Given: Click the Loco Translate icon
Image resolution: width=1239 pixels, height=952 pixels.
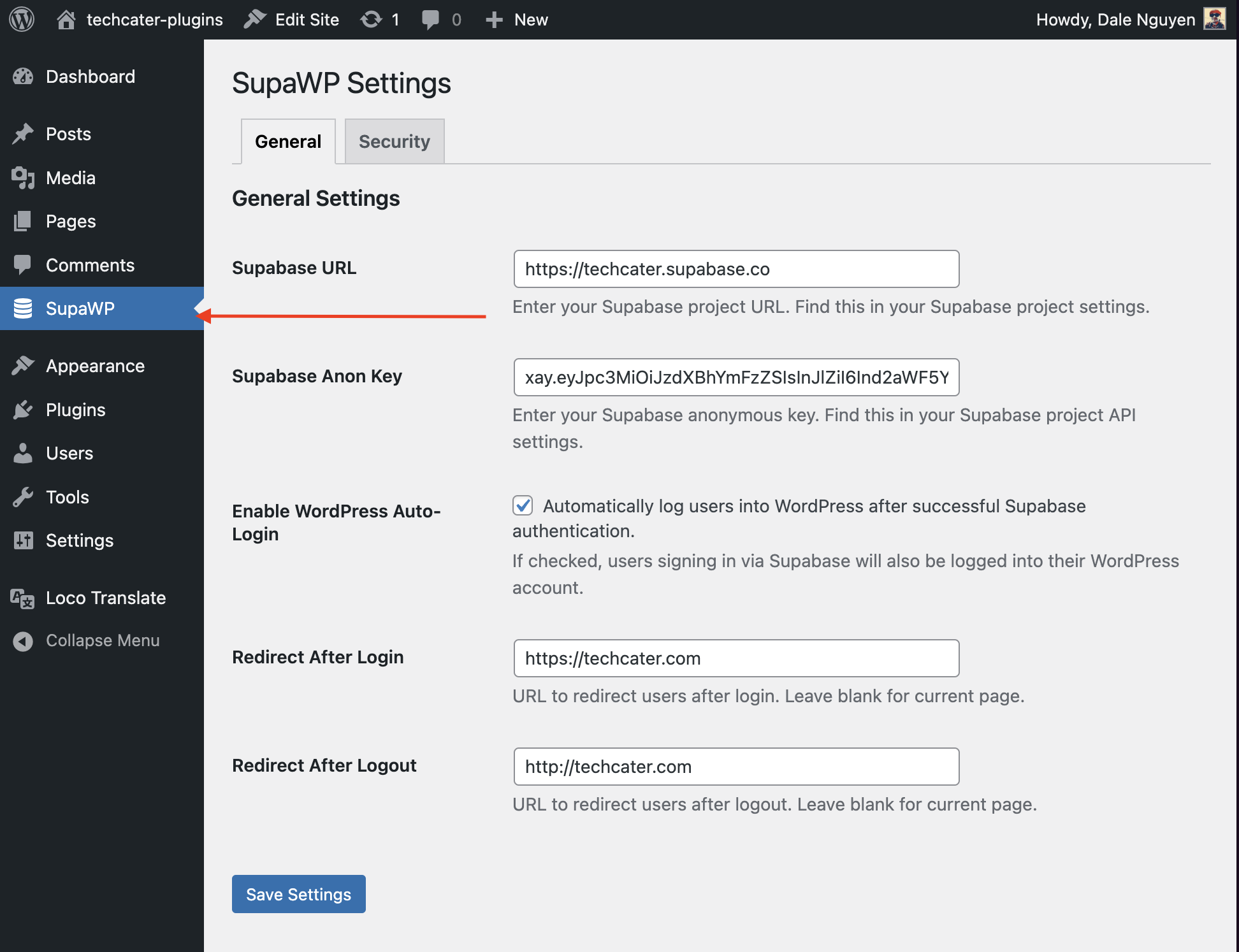Looking at the screenshot, I should coord(23,598).
